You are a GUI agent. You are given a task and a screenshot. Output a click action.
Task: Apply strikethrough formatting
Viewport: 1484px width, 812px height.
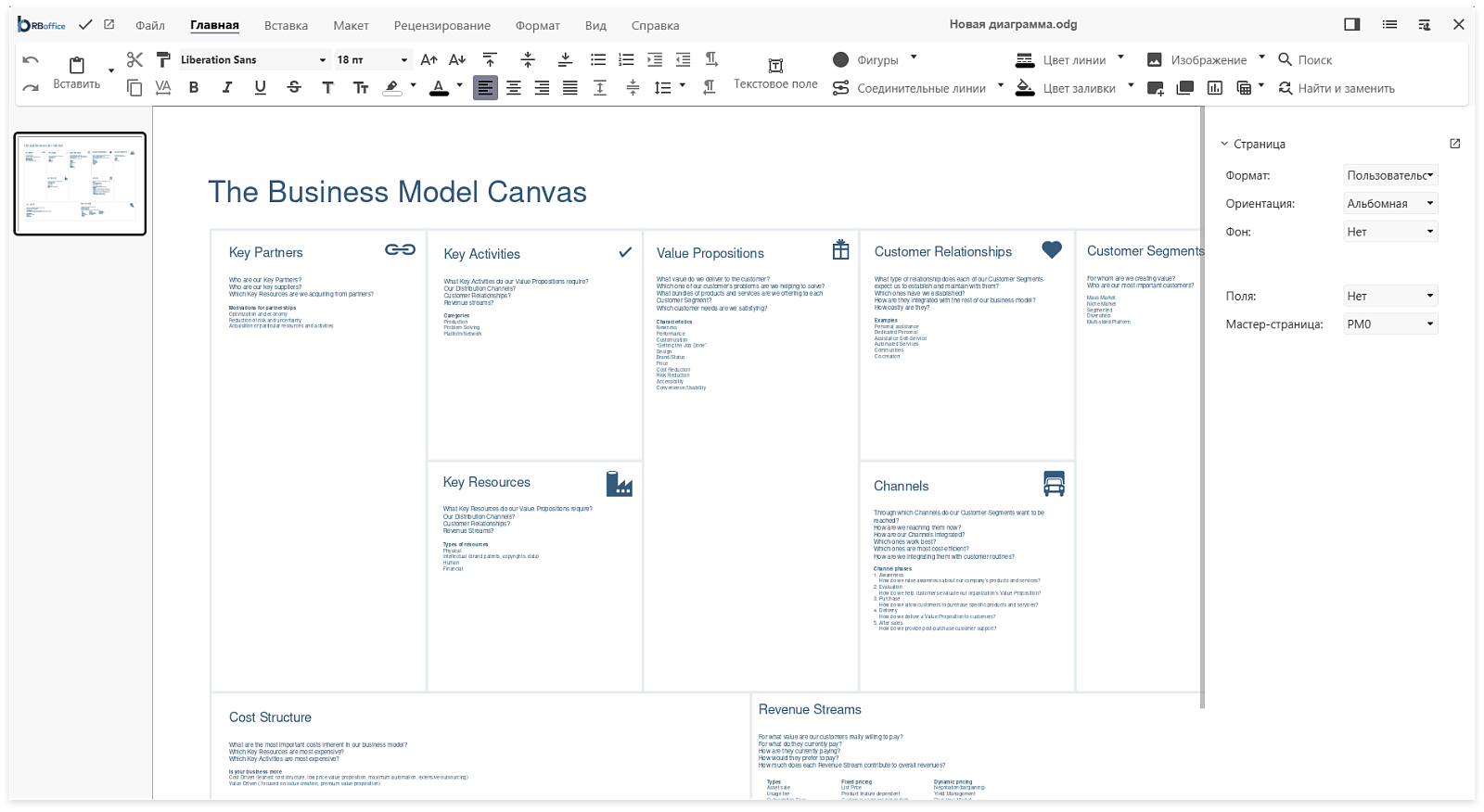click(x=294, y=87)
